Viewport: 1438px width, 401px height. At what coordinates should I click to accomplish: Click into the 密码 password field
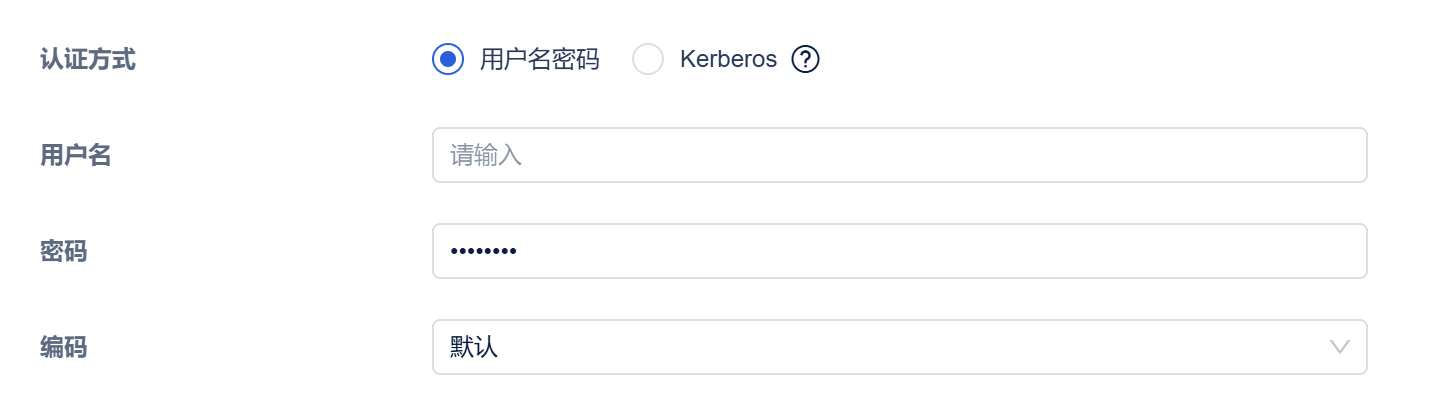tap(898, 251)
